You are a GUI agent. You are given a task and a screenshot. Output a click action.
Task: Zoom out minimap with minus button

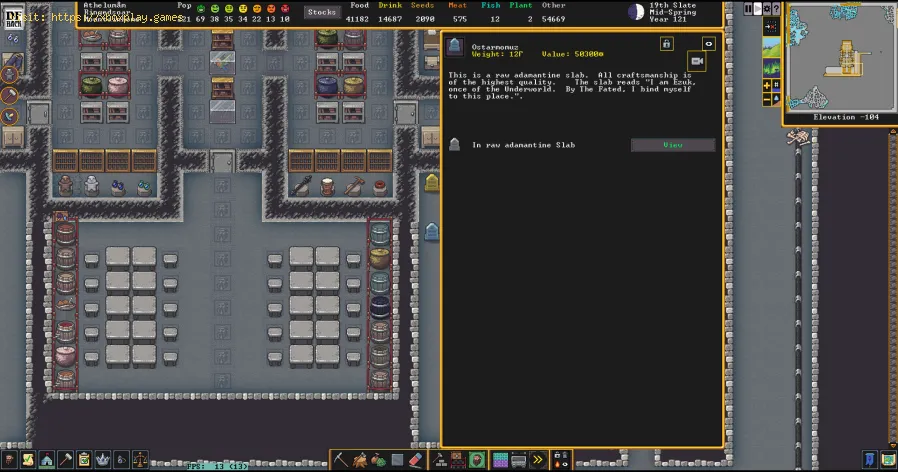tap(767, 99)
